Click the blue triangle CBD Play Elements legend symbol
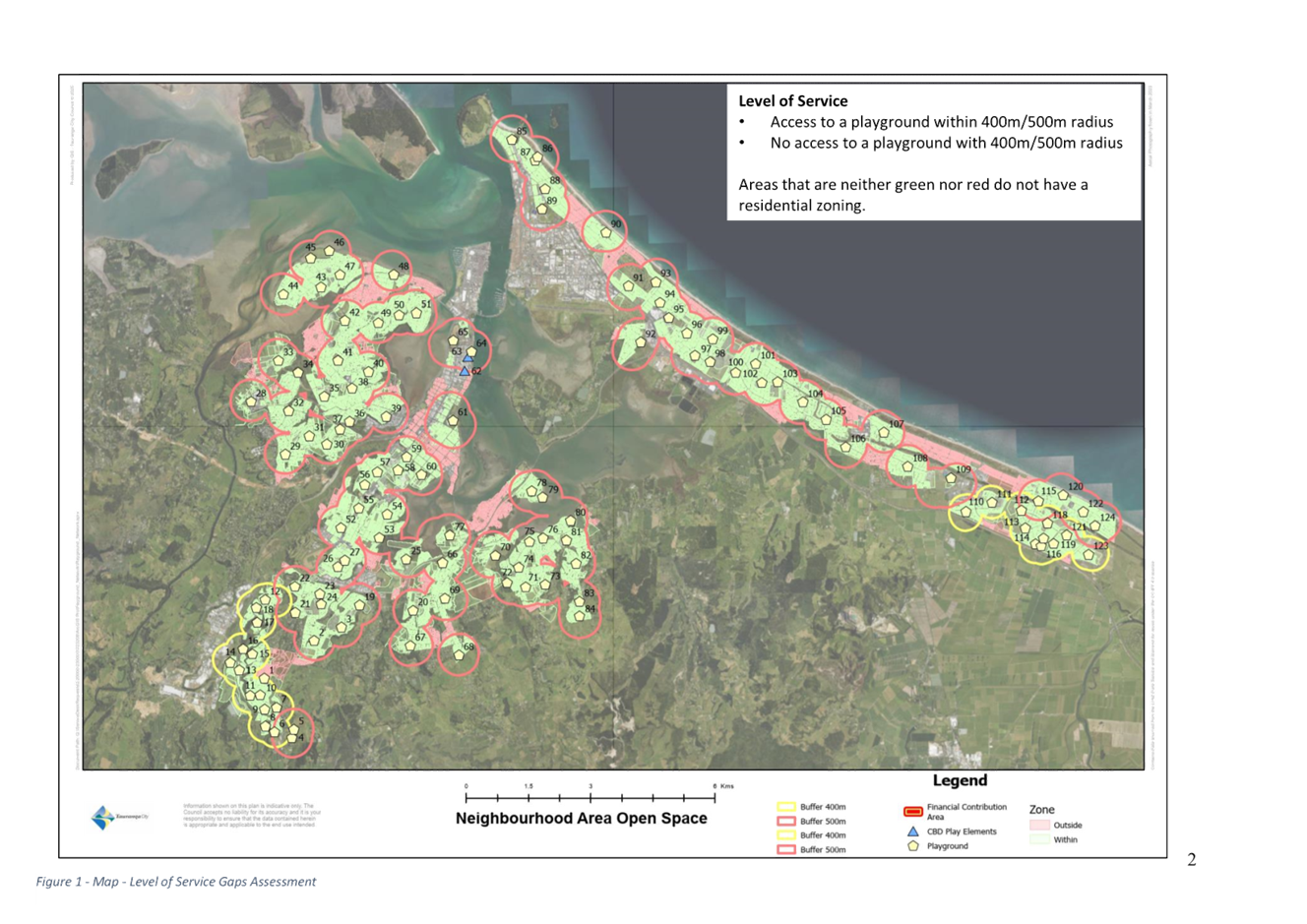 912,832
